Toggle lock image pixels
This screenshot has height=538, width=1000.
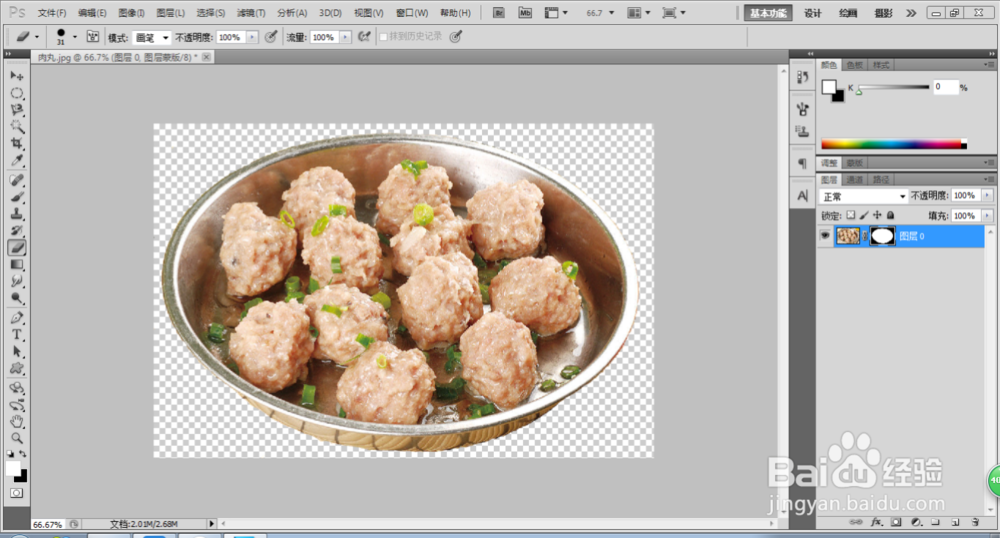[x=864, y=215]
